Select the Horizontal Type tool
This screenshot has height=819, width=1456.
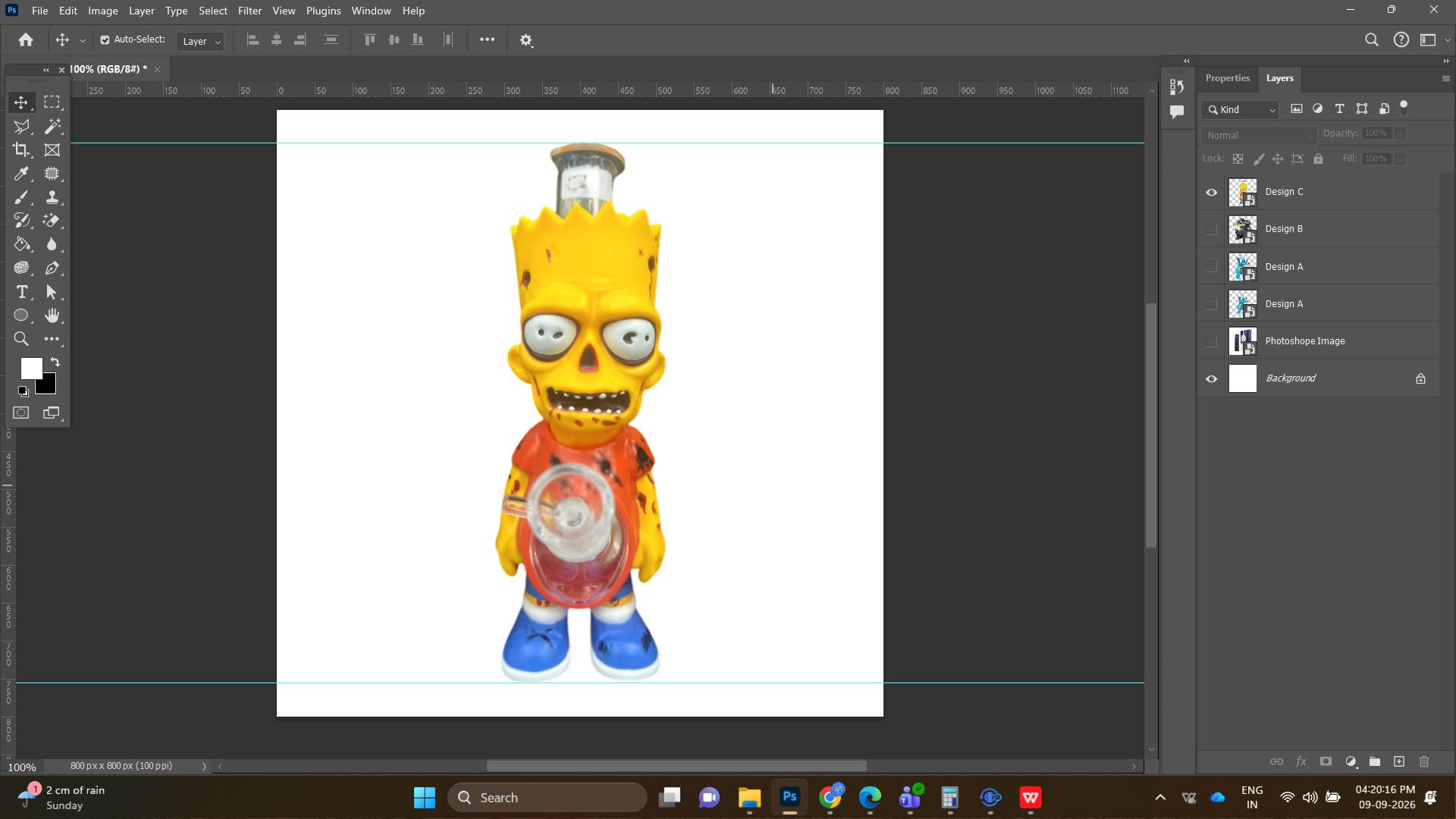tap(21, 292)
